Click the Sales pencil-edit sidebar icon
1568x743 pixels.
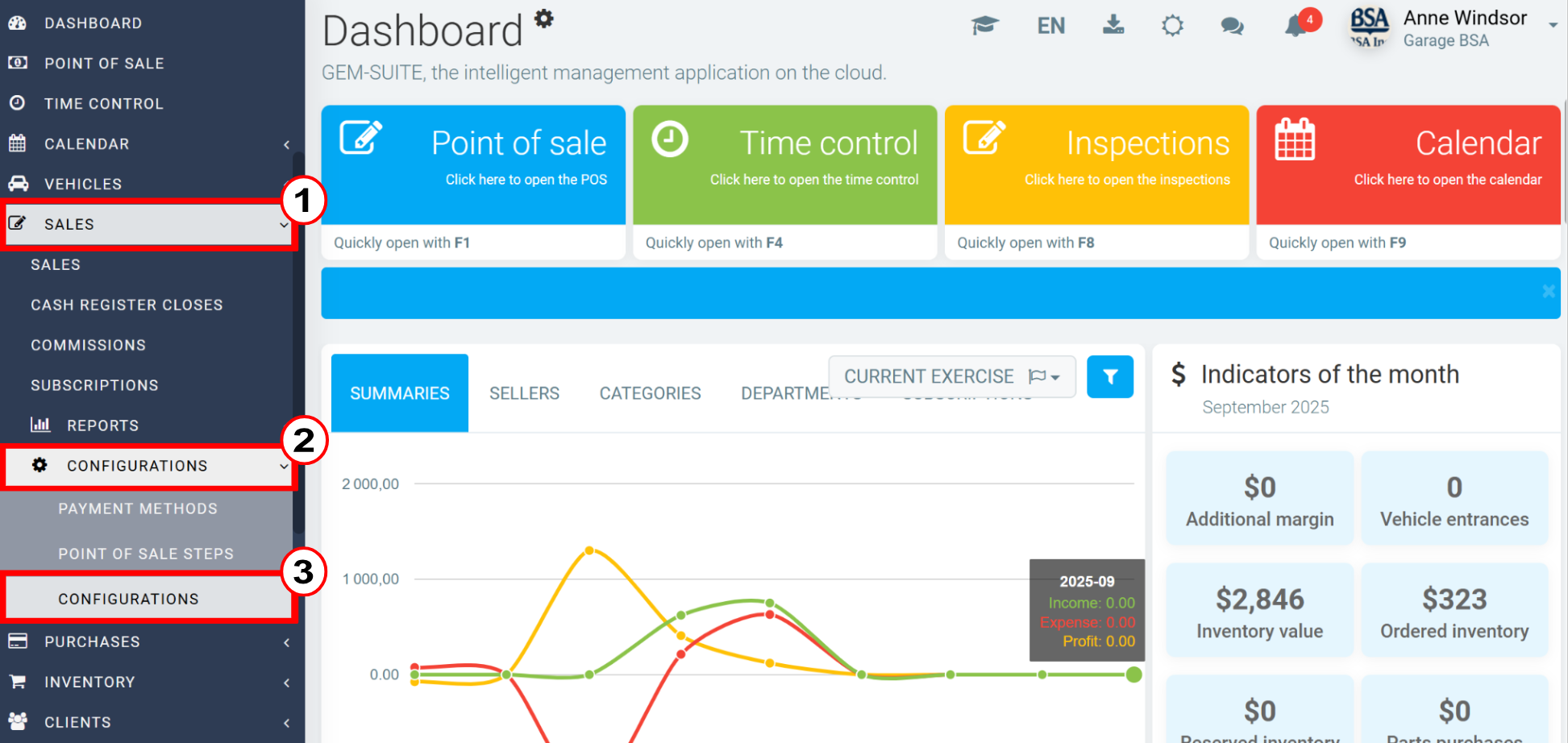coord(17,223)
